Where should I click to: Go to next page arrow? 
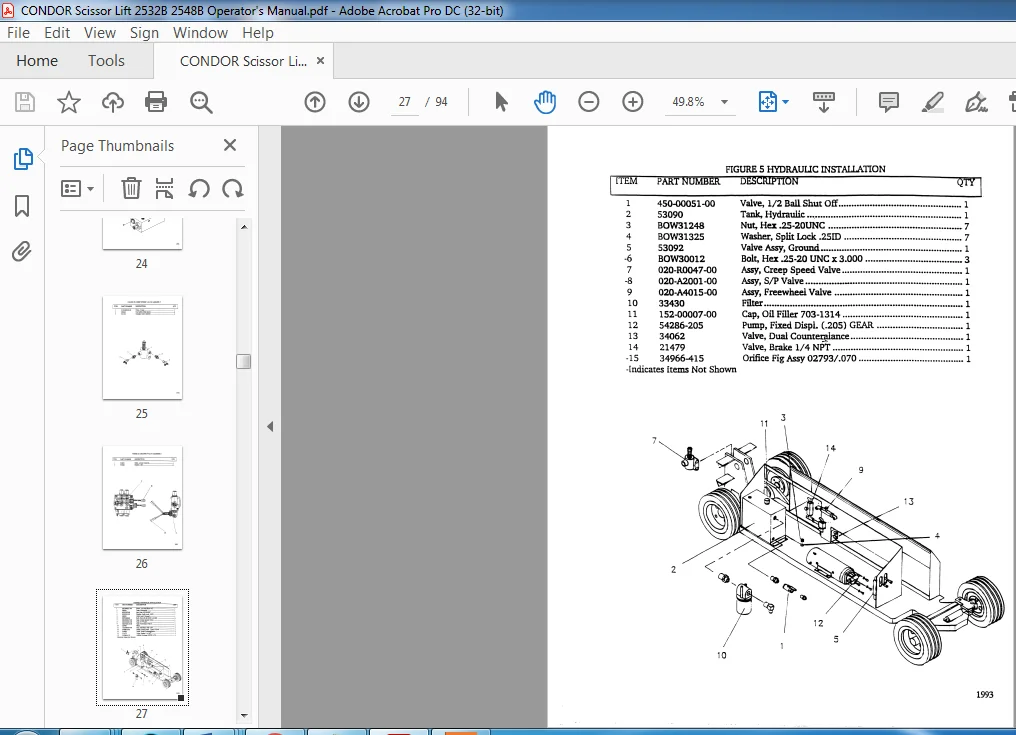(359, 102)
